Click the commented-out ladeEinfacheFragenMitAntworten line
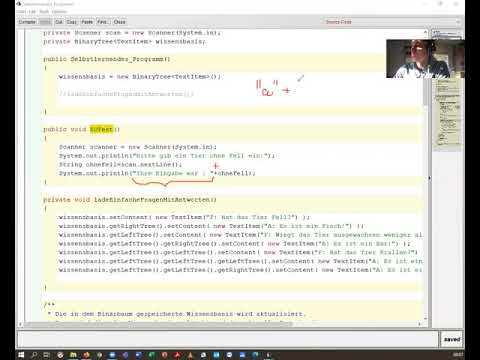The width and height of the screenshot is (480, 360). pyautogui.click(x=126, y=94)
